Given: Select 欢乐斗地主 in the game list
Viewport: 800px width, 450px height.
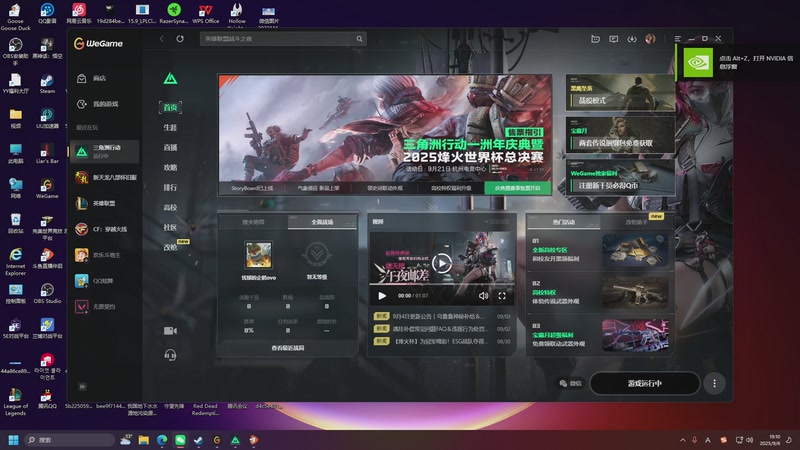Looking at the screenshot, I should (104, 255).
